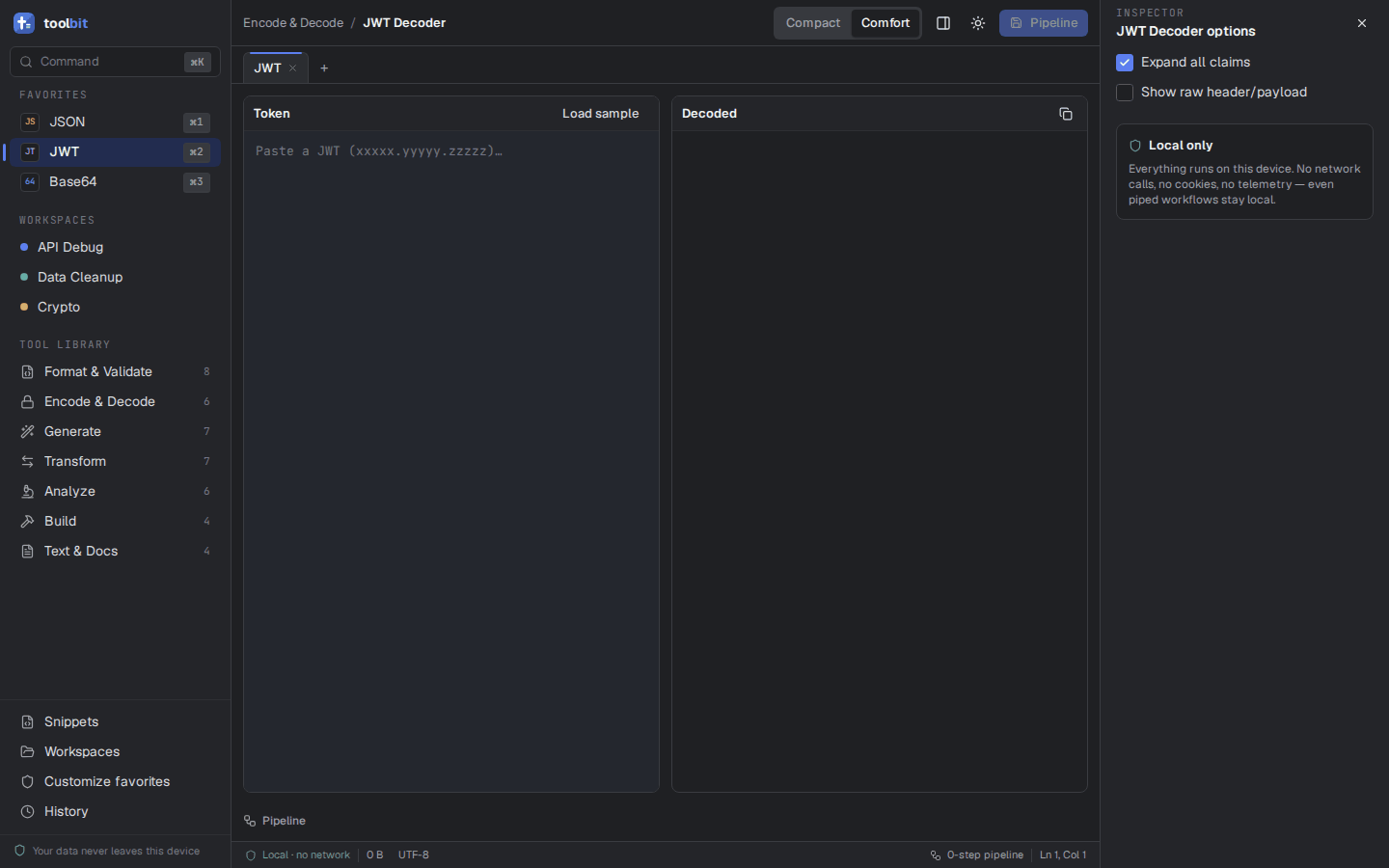Image resolution: width=1389 pixels, height=868 pixels.
Task: Close the JWT tab with its x
Action: (293, 68)
